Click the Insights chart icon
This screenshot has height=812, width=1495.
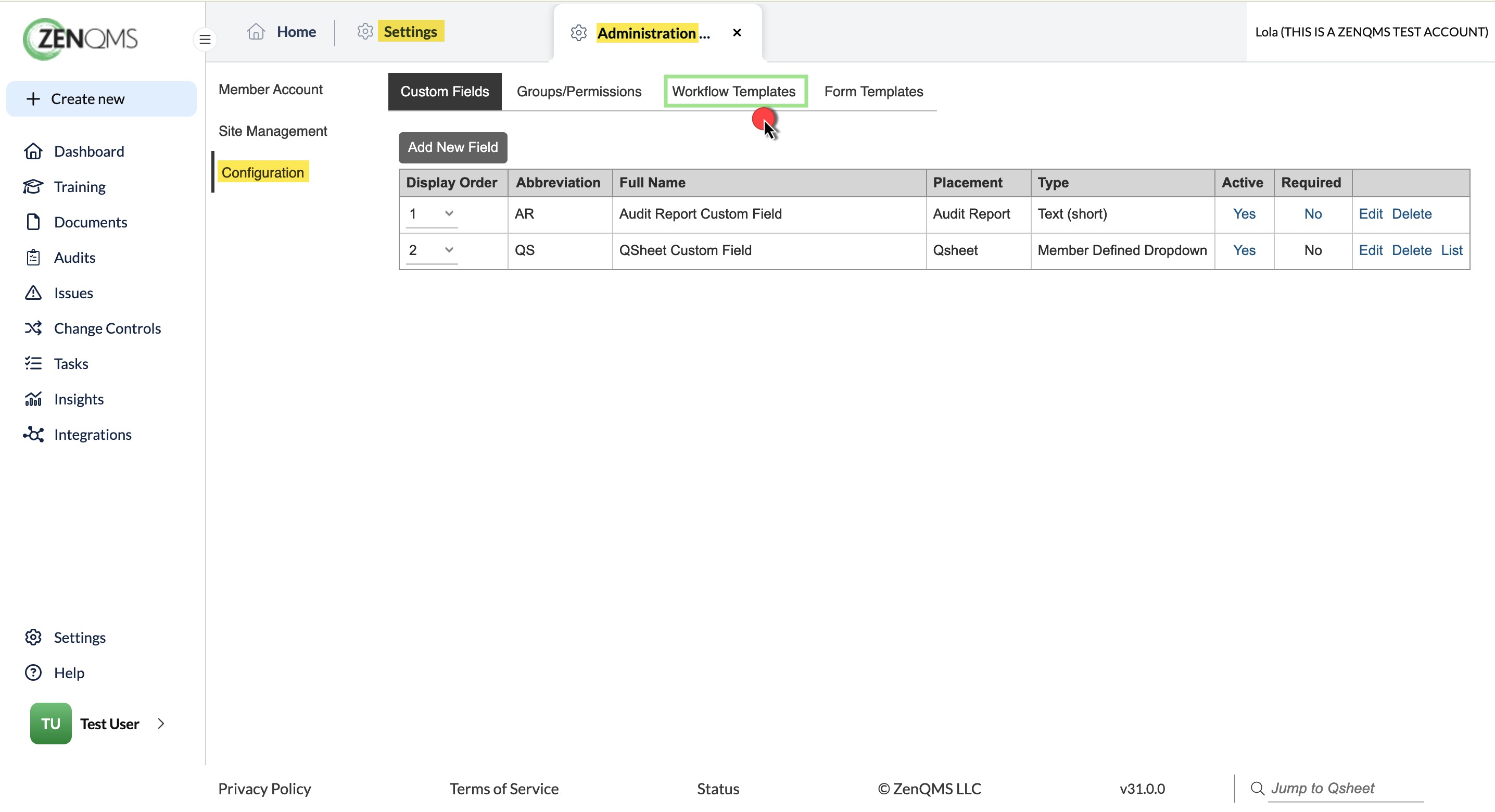point(33,399)
